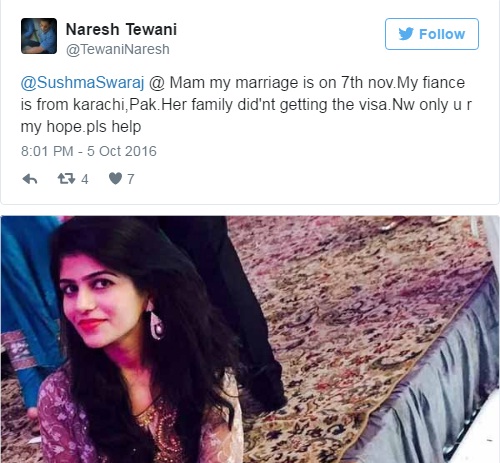Click the tweet text about marriage visa
Screen dimensions: 500x463
[x=246, y=104]
